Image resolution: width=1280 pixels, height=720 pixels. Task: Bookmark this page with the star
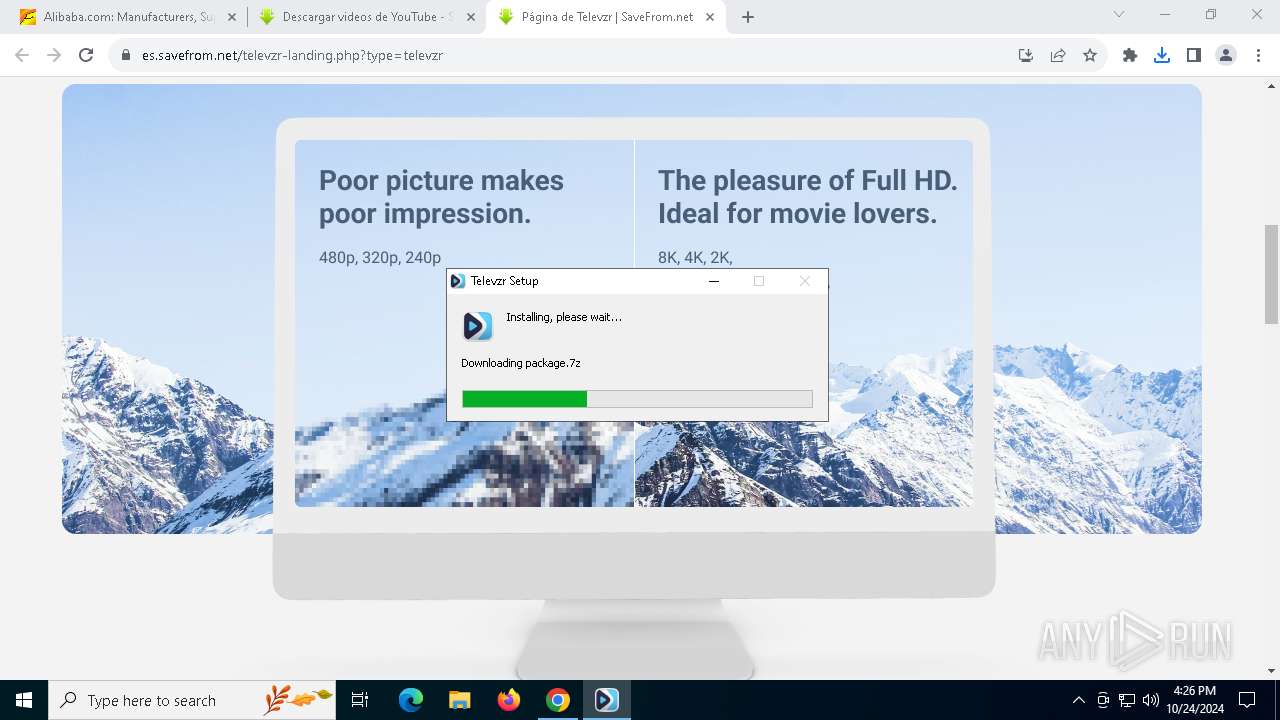[x=1090, y=55]
